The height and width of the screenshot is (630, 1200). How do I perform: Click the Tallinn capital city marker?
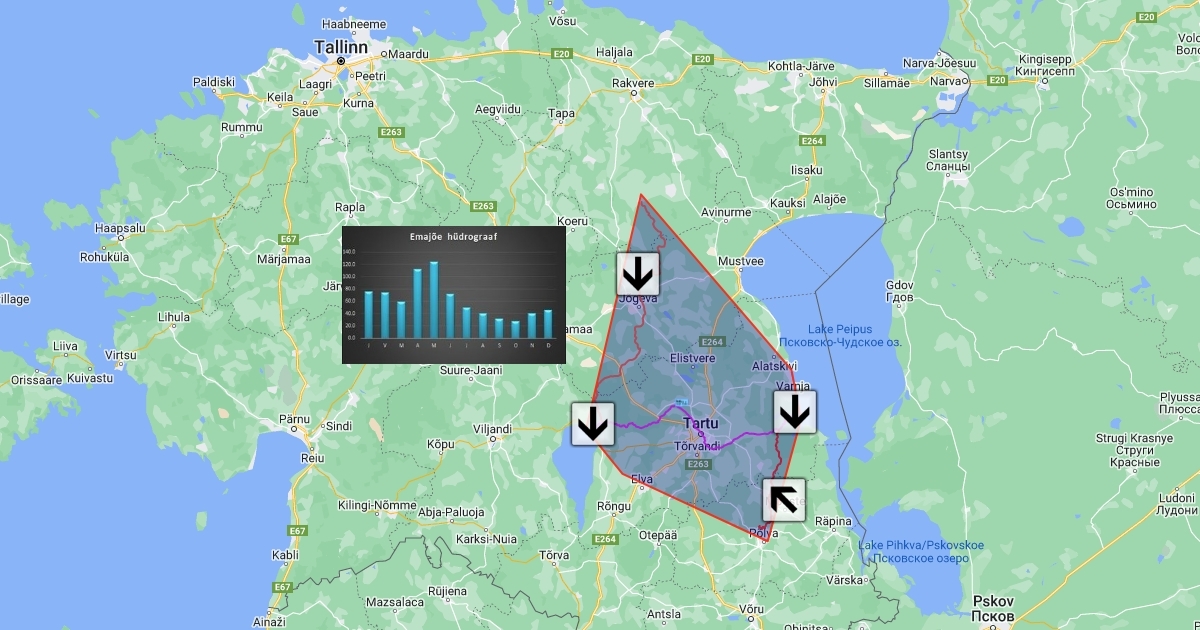tap(341, 61)
